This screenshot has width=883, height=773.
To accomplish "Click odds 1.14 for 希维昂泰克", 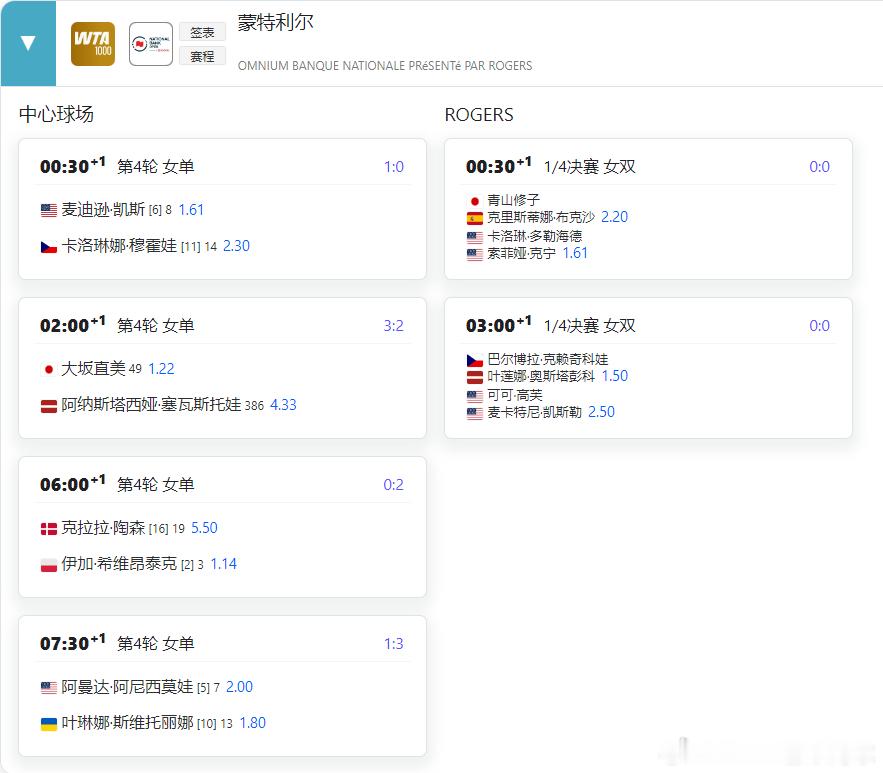I will click(224, 564).
